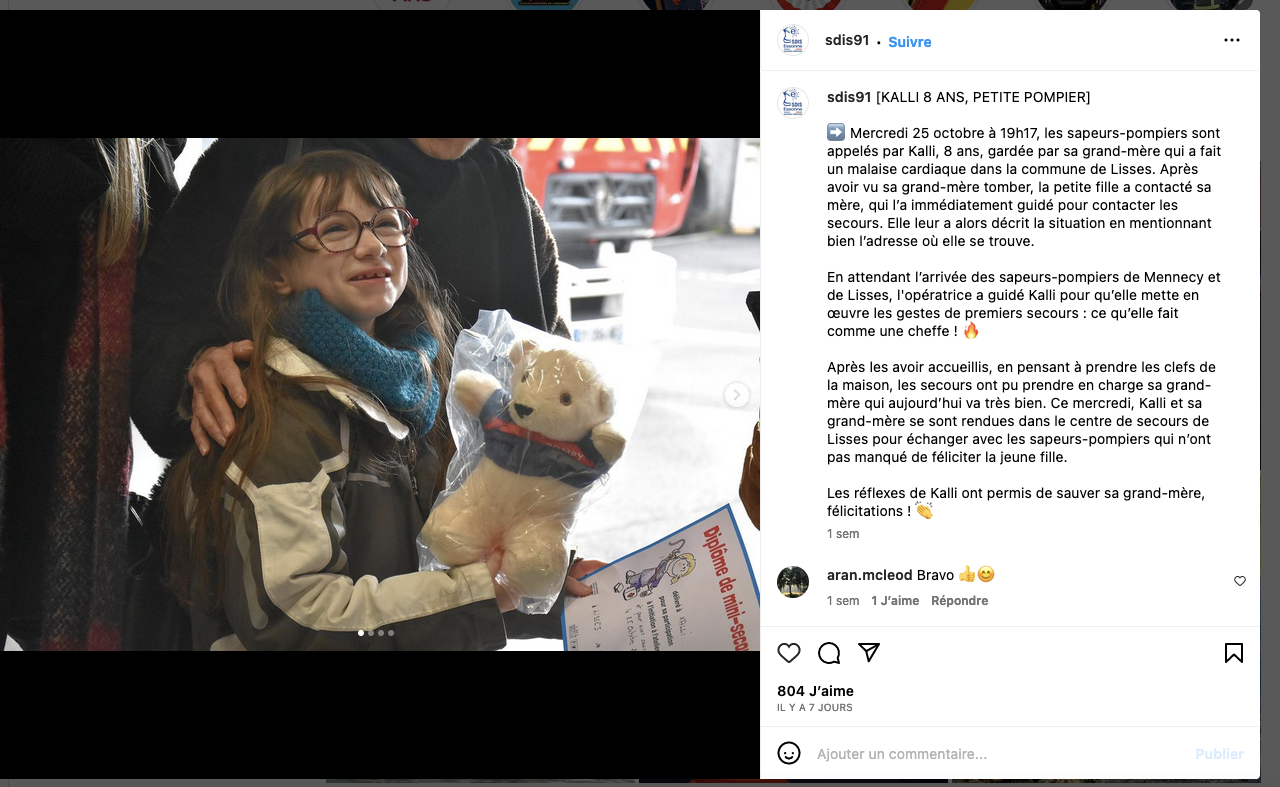Click Répondre under the Bravo comment
This screenshot has width=1280, height=787.
[959, 601]
